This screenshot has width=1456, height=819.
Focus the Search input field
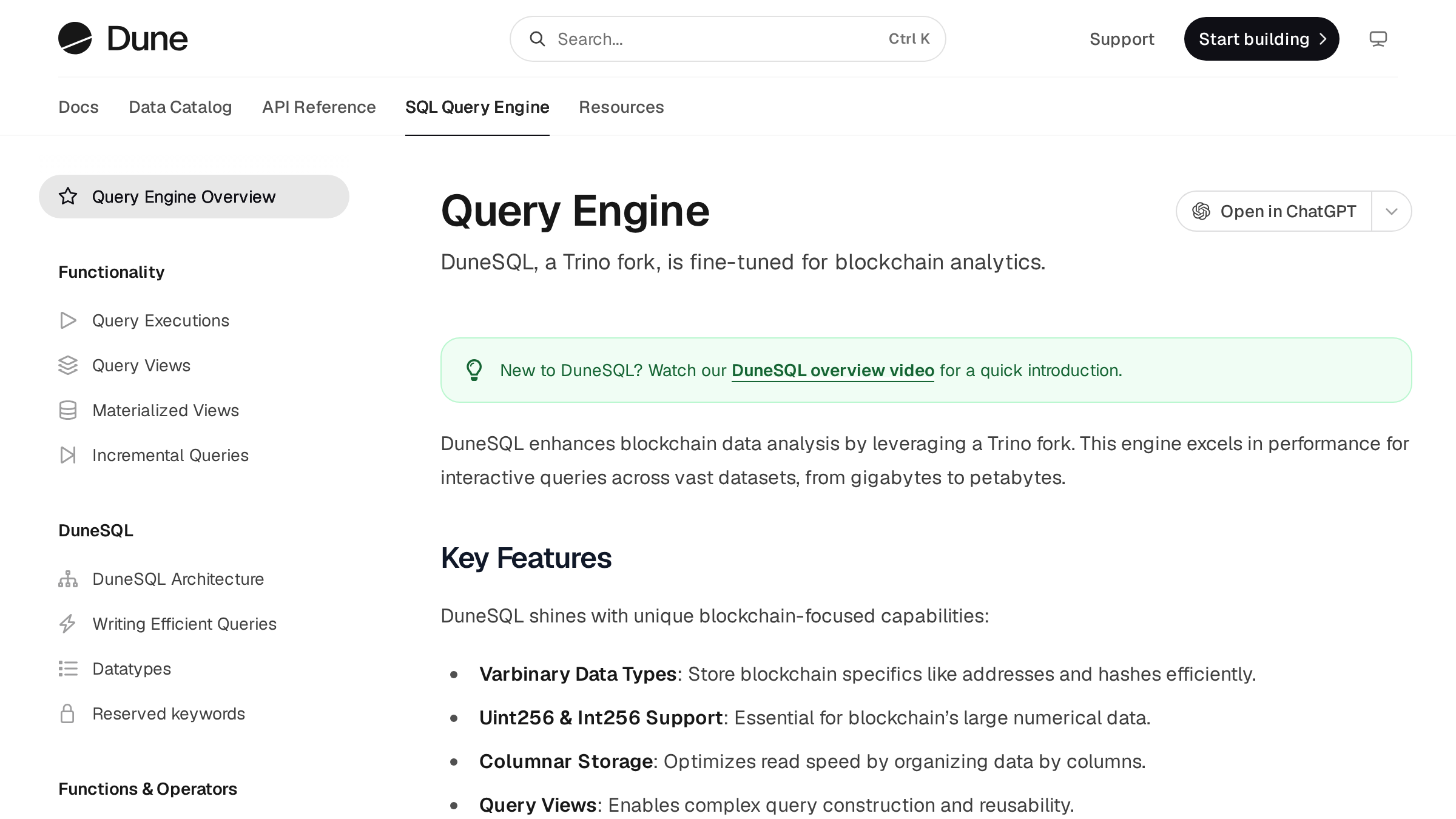728,39
